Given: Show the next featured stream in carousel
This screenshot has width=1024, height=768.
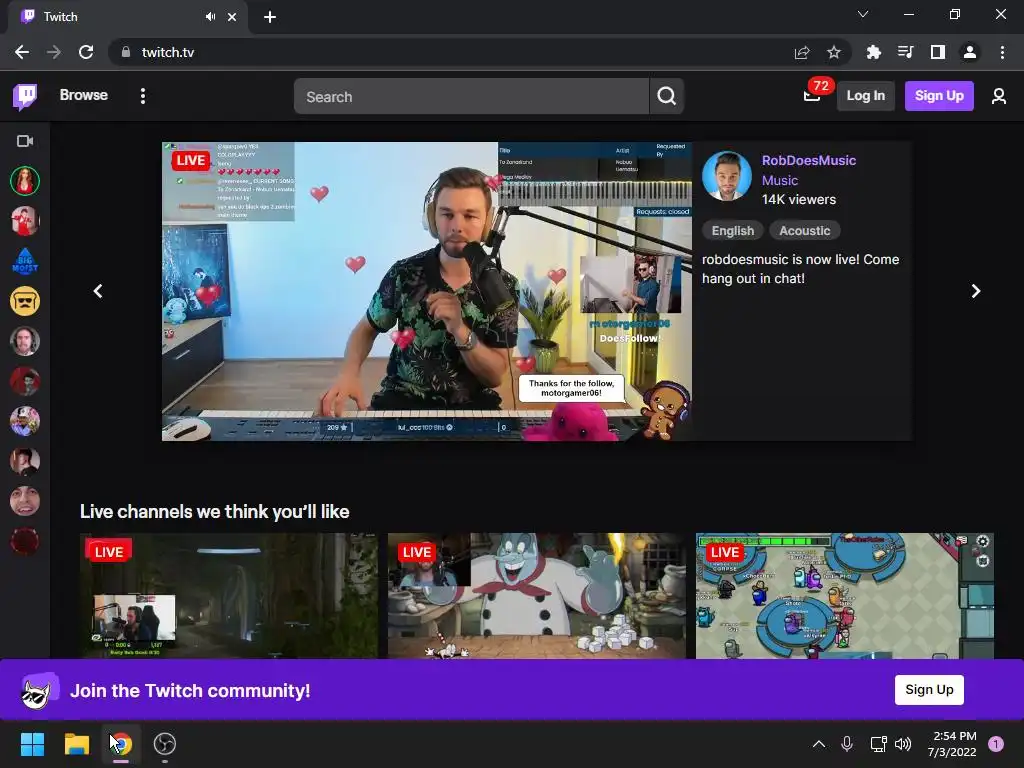Looking at the screenshot, I should click(x=976, y=291).
